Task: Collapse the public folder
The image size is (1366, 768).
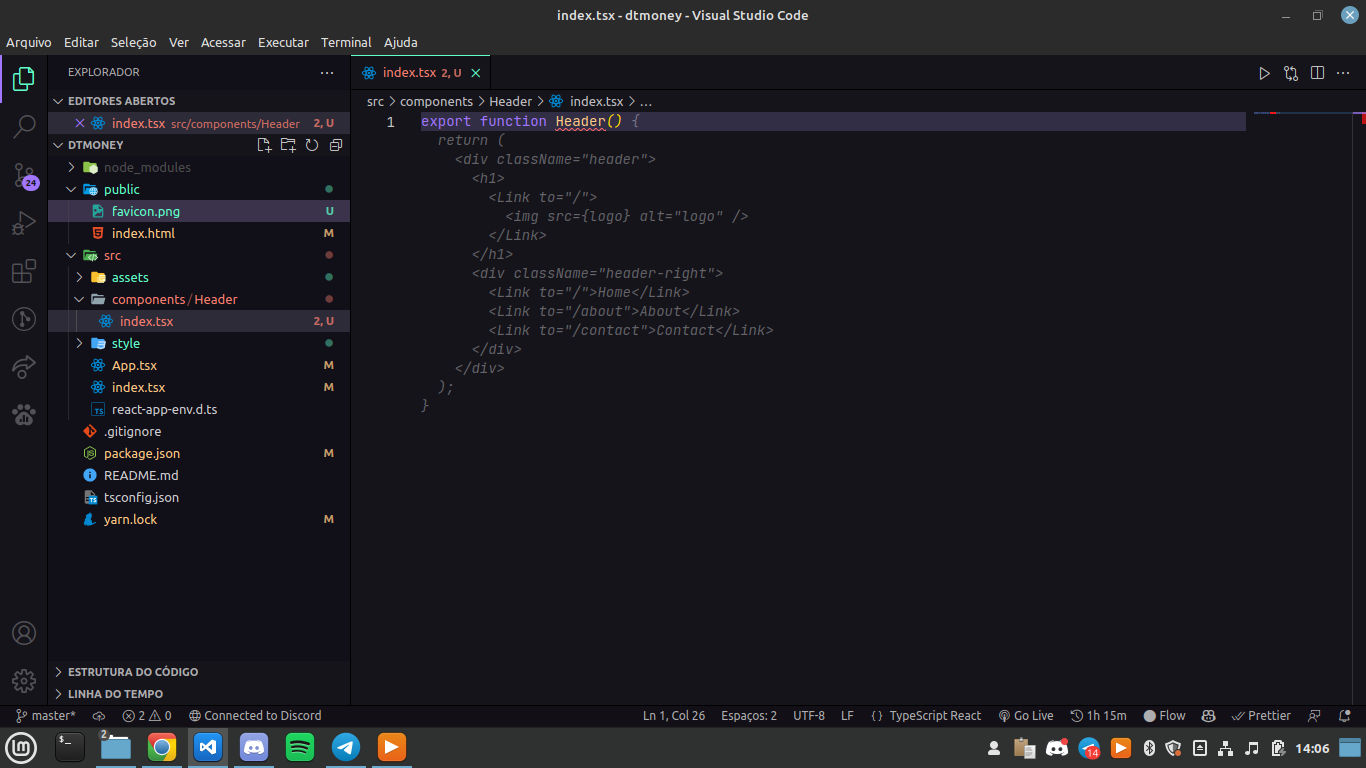Action: (199, 189)
